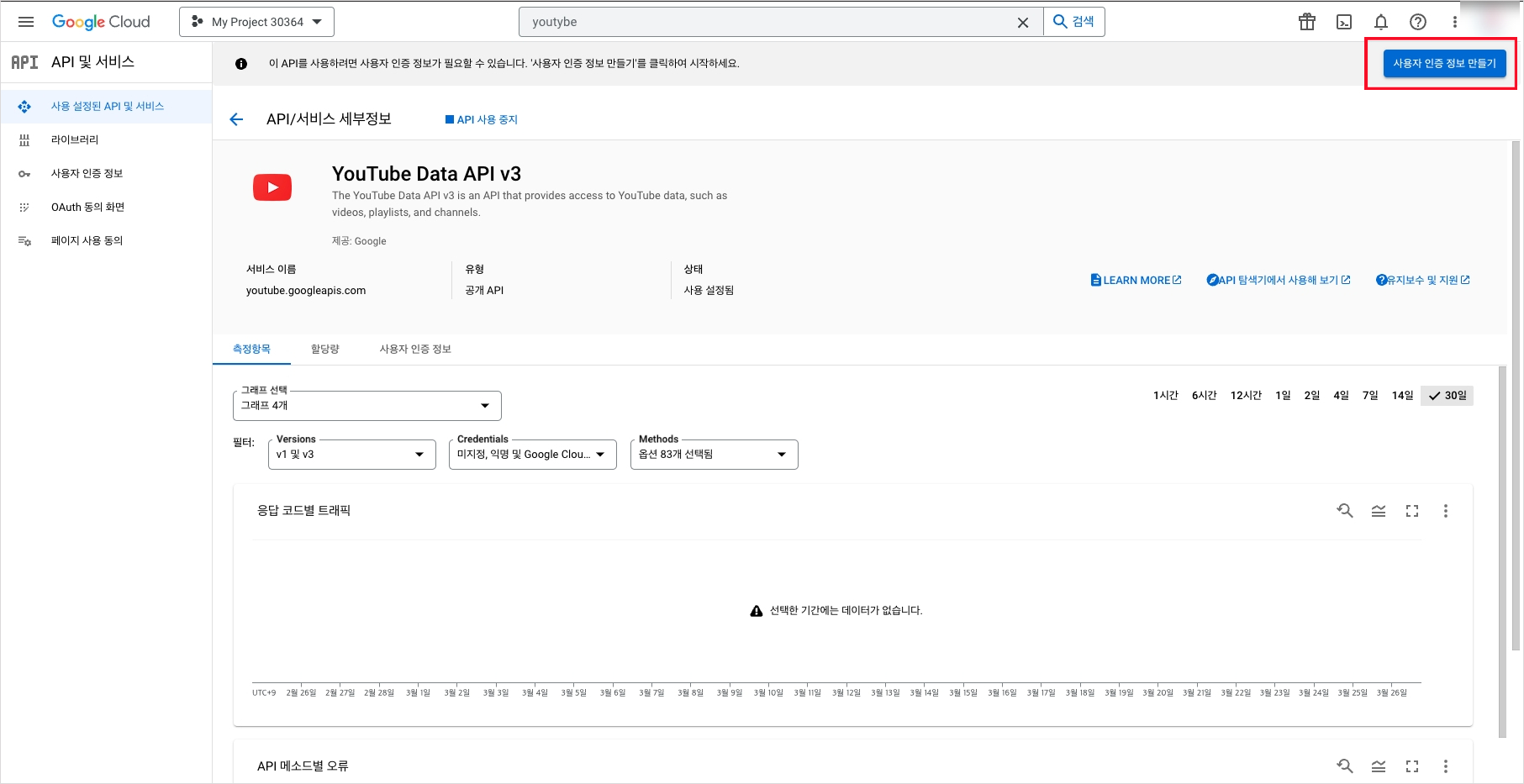This screenshot has width=1524, height=784.
Task: Clear the search box with the X icon
Action: point(1023,23)
